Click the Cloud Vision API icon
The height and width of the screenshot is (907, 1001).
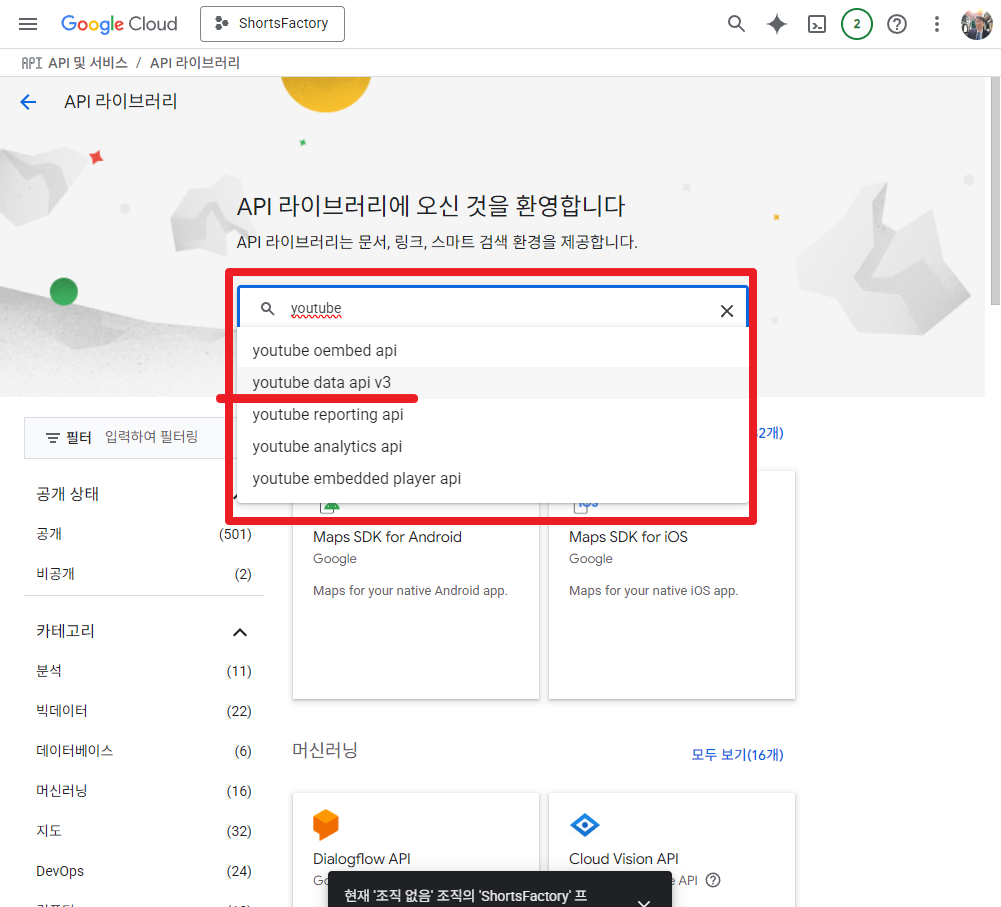[582, 825]
